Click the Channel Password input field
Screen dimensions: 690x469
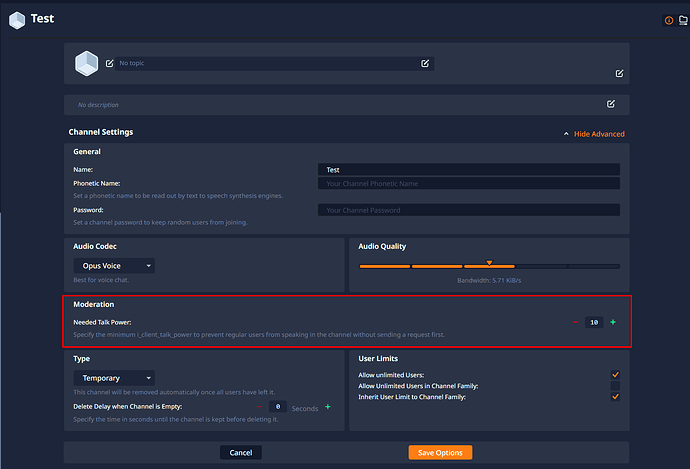[468, 210]
